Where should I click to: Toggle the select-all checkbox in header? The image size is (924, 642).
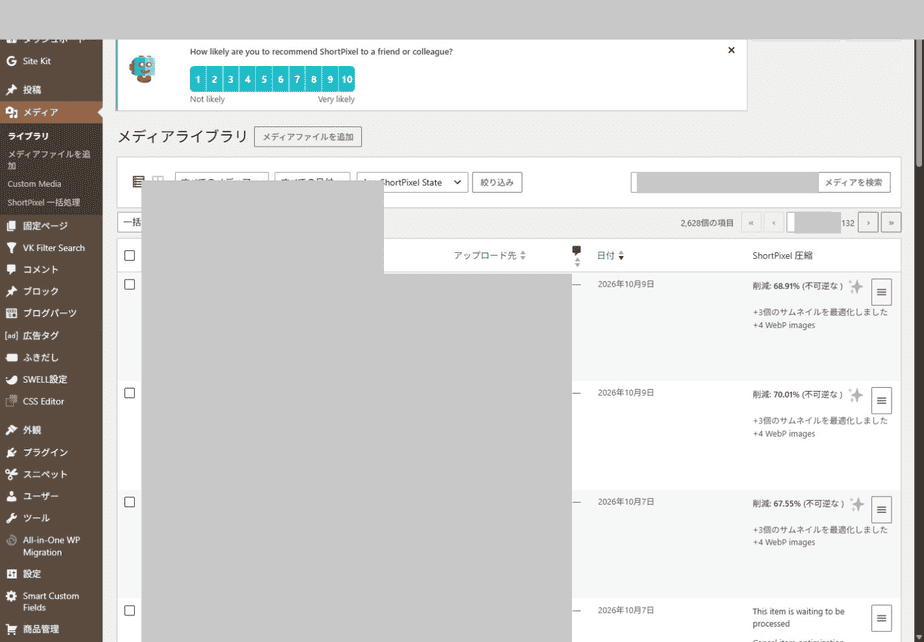click(130, 255)
